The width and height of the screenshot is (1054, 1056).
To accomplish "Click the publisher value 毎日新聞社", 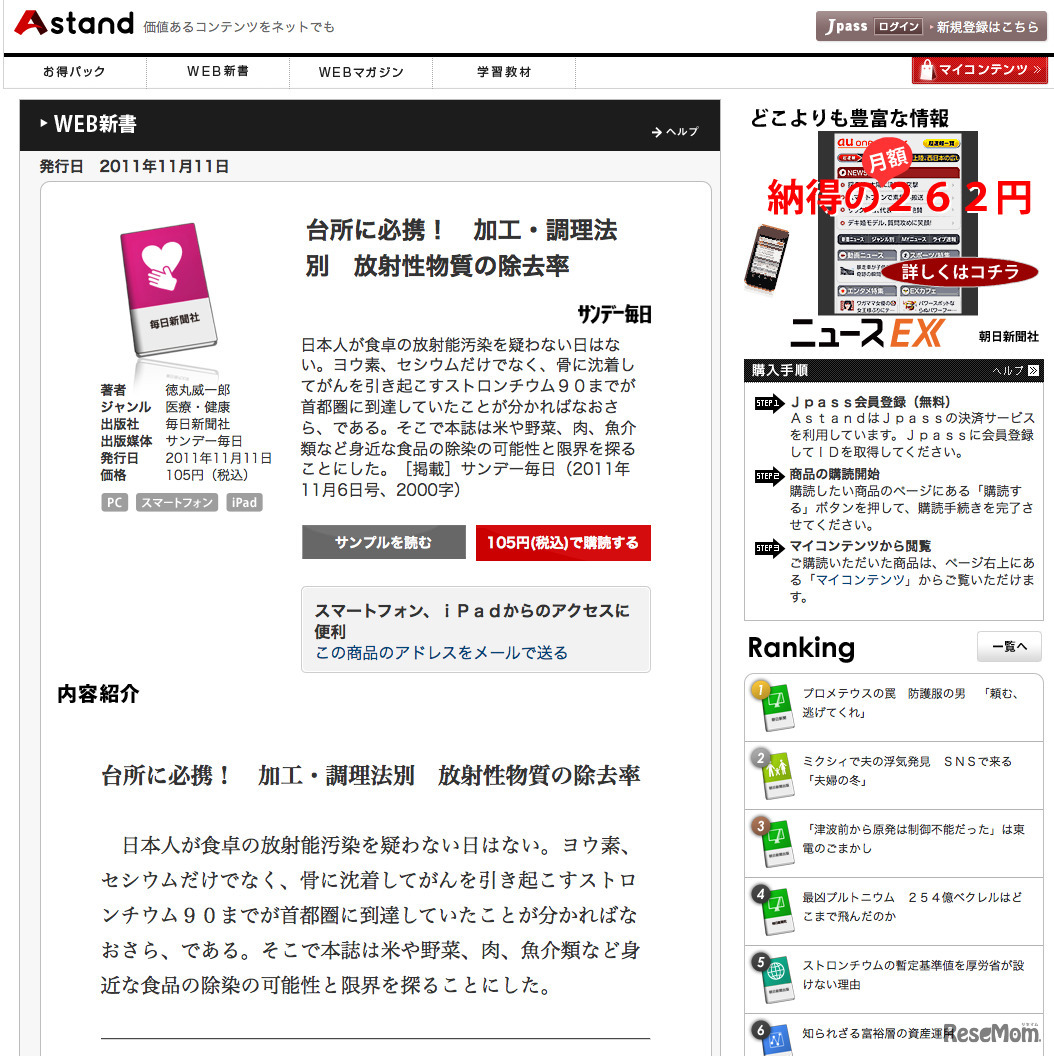I will point(198,424).
